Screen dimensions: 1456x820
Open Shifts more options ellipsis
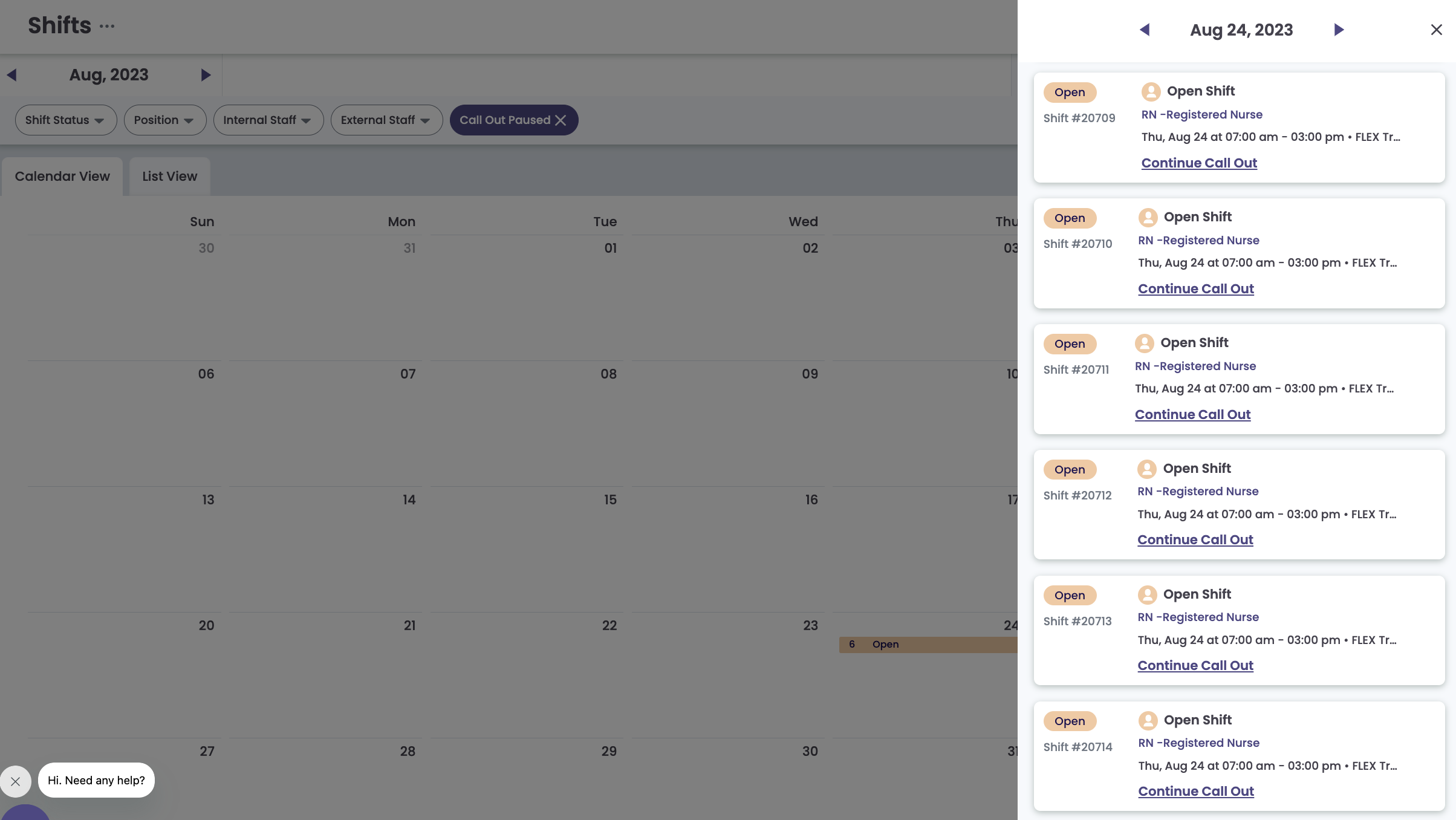click(x=107, y=26)
